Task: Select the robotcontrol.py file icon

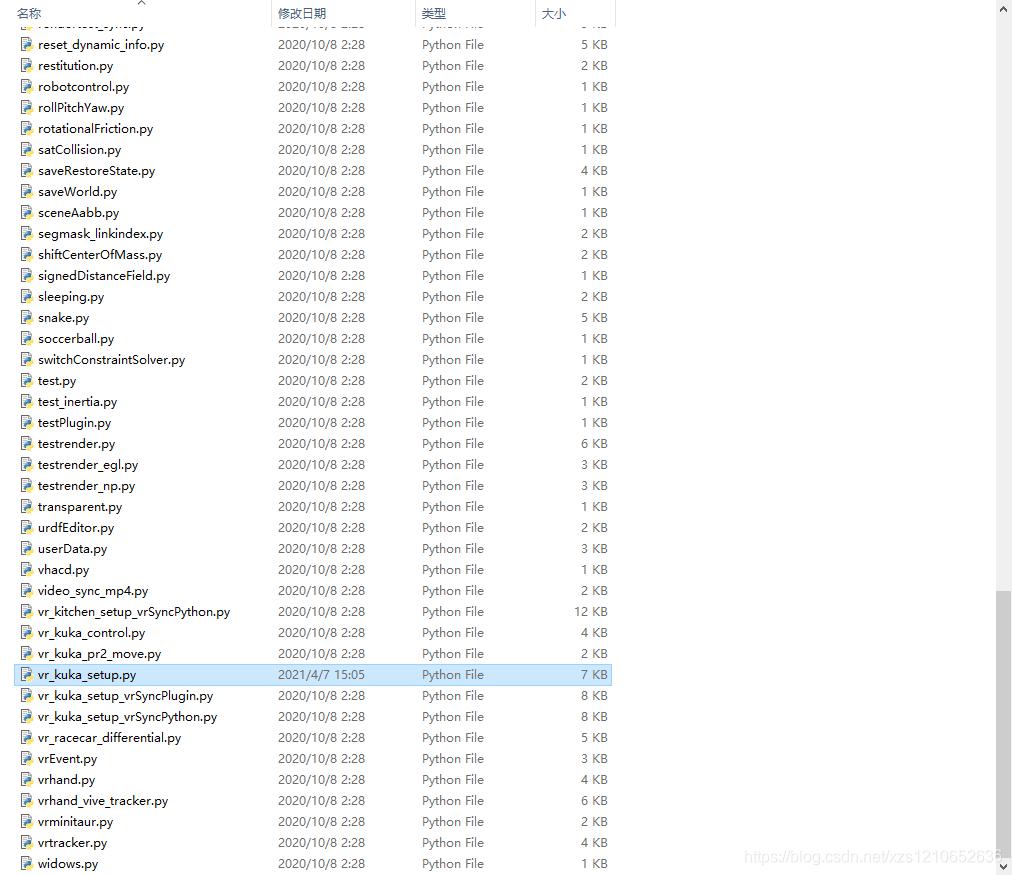Action: point(26,86)
